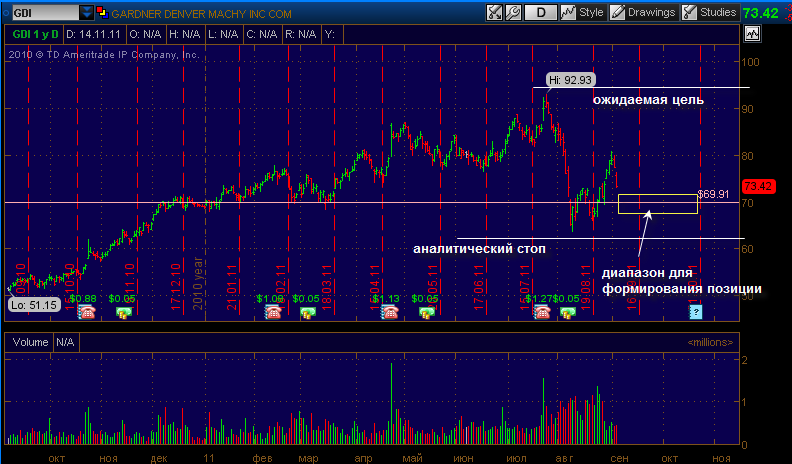Click the 17.06.11 expiration date marker
The height and width of the screenshot is (464, 792).
(x=478, y=287)
